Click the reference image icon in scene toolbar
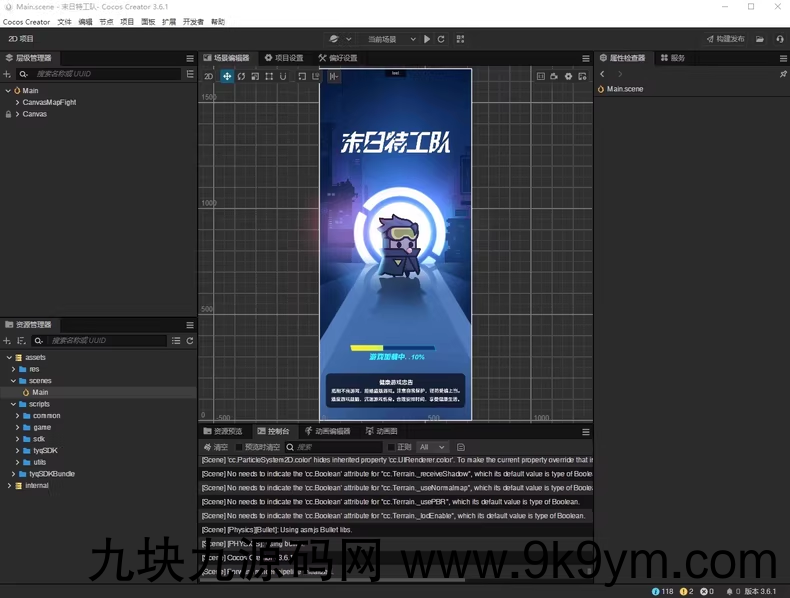This screenshot has width=790, height=598. click(582, 76)
